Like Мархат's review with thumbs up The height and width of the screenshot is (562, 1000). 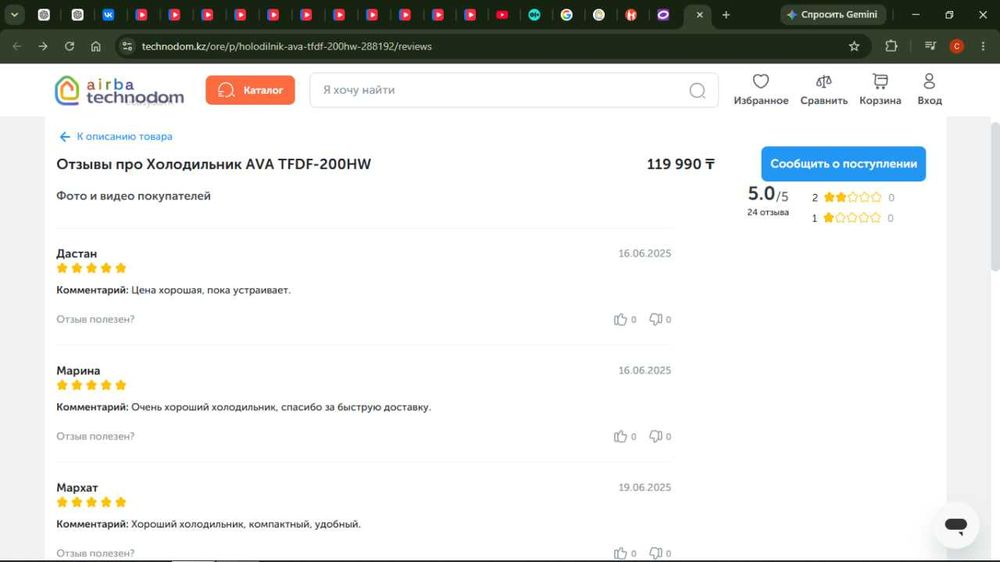click(620, 553)
